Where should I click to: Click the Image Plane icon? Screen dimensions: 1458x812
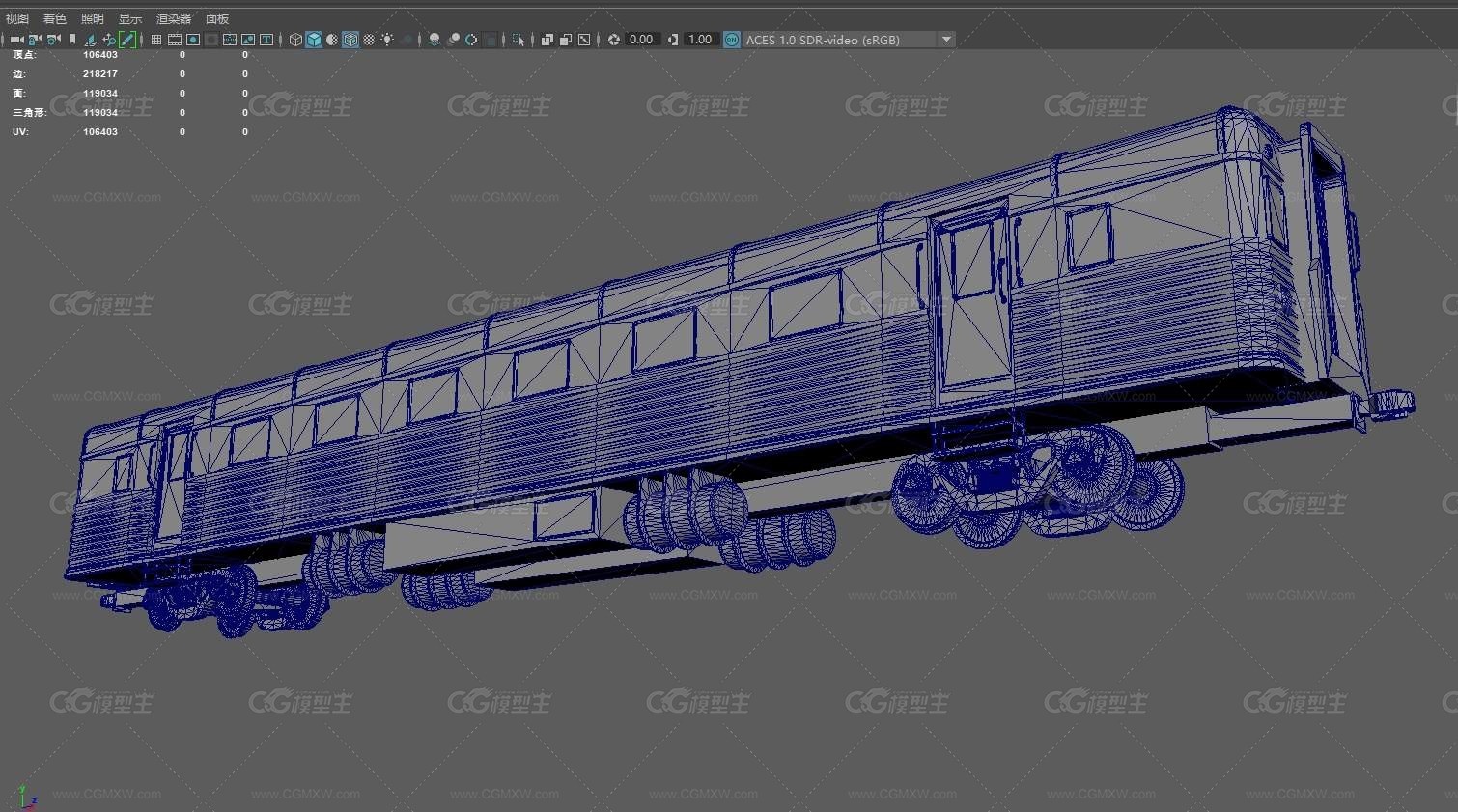point(91,40)
